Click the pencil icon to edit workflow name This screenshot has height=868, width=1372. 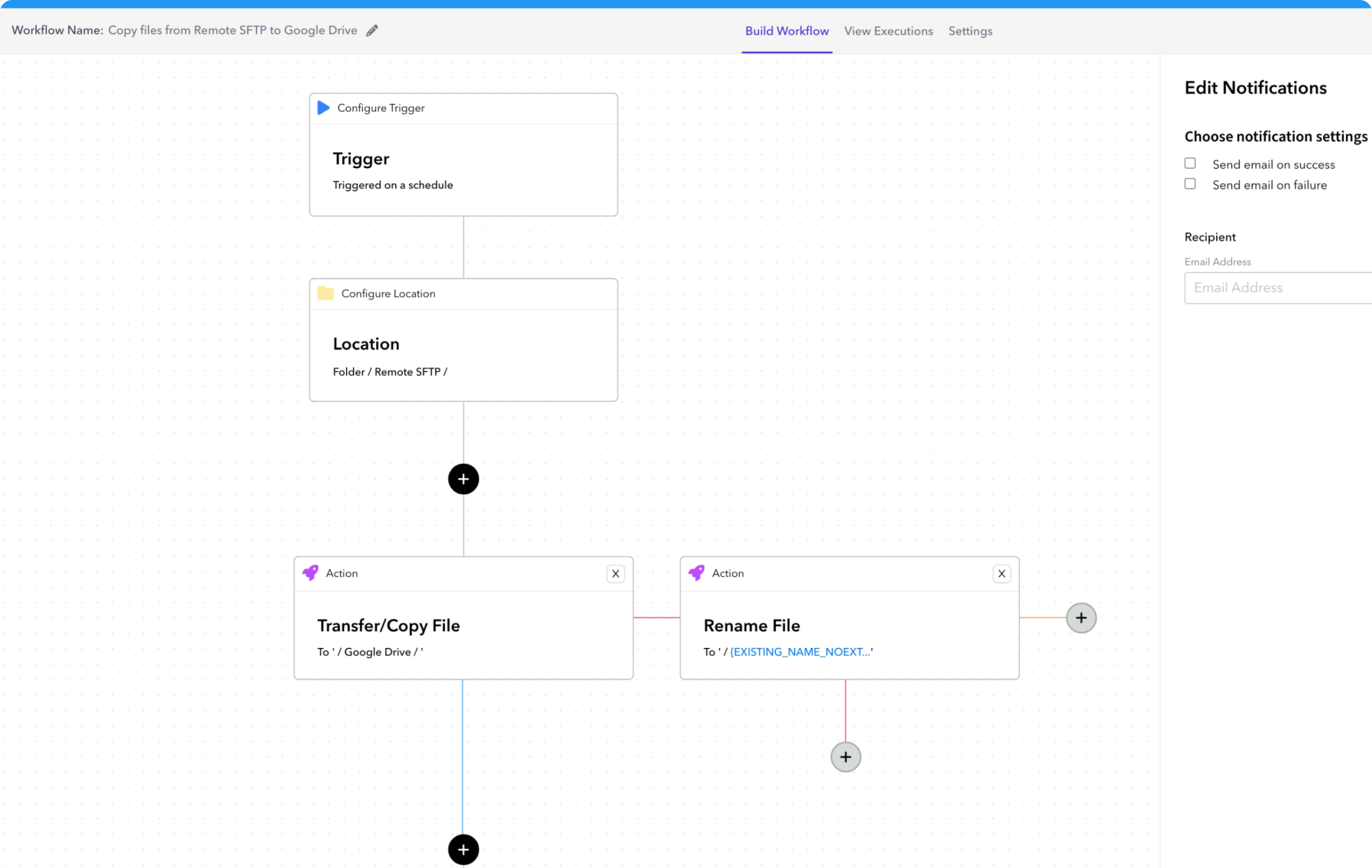372,31
